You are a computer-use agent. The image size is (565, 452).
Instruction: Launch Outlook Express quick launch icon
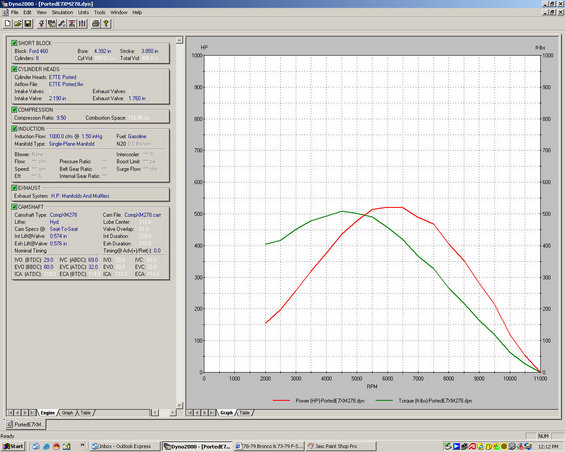coord(35,446)
